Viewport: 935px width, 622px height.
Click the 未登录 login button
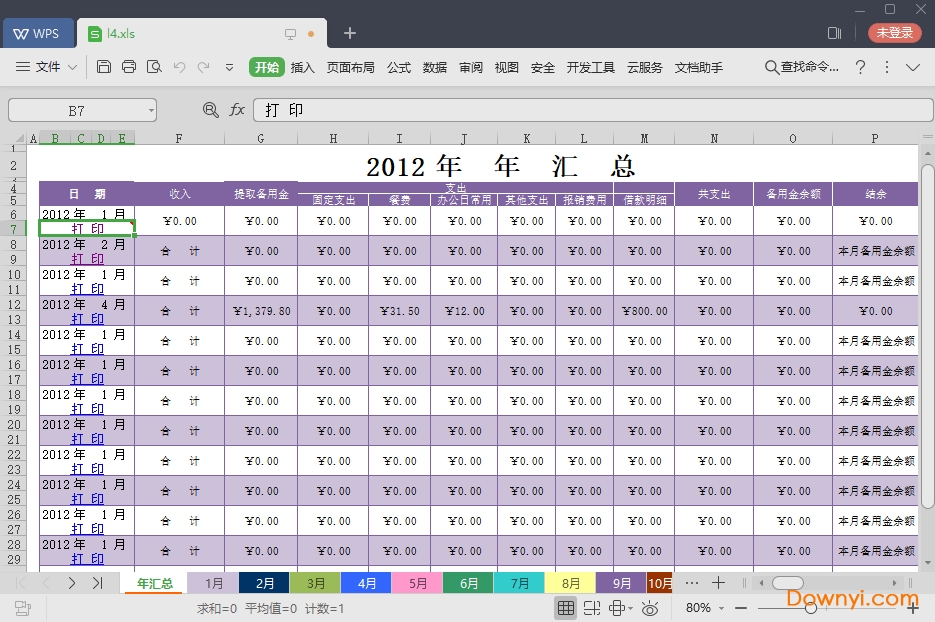coord(894,33)
